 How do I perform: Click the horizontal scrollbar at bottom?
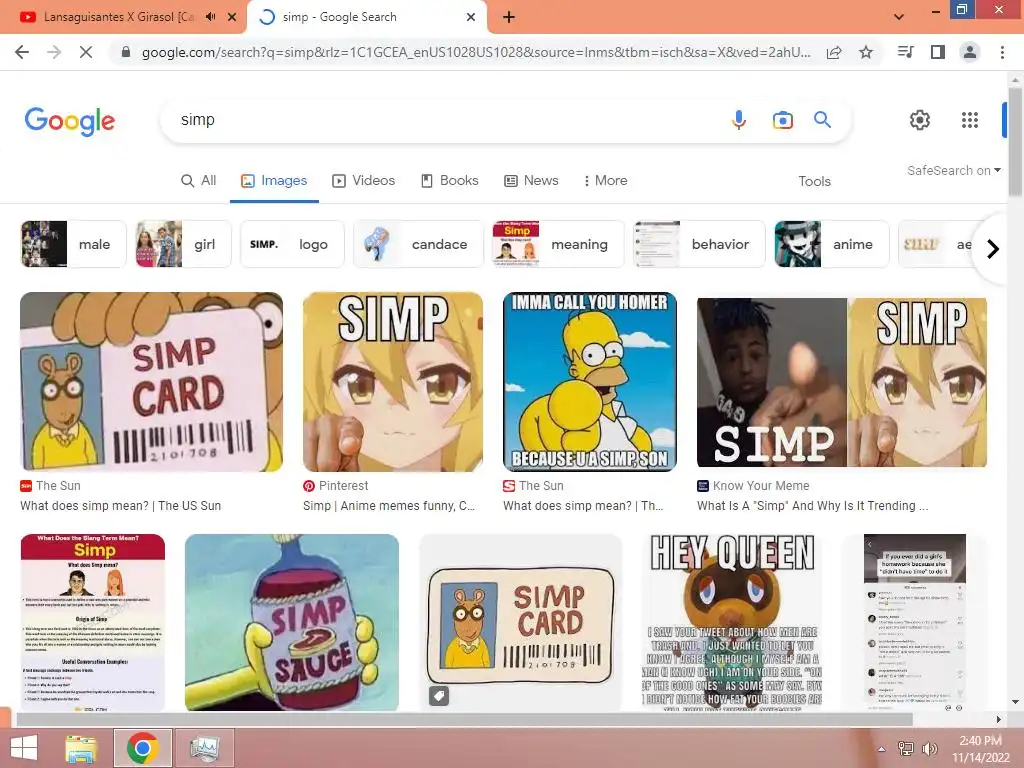(464, 720)
